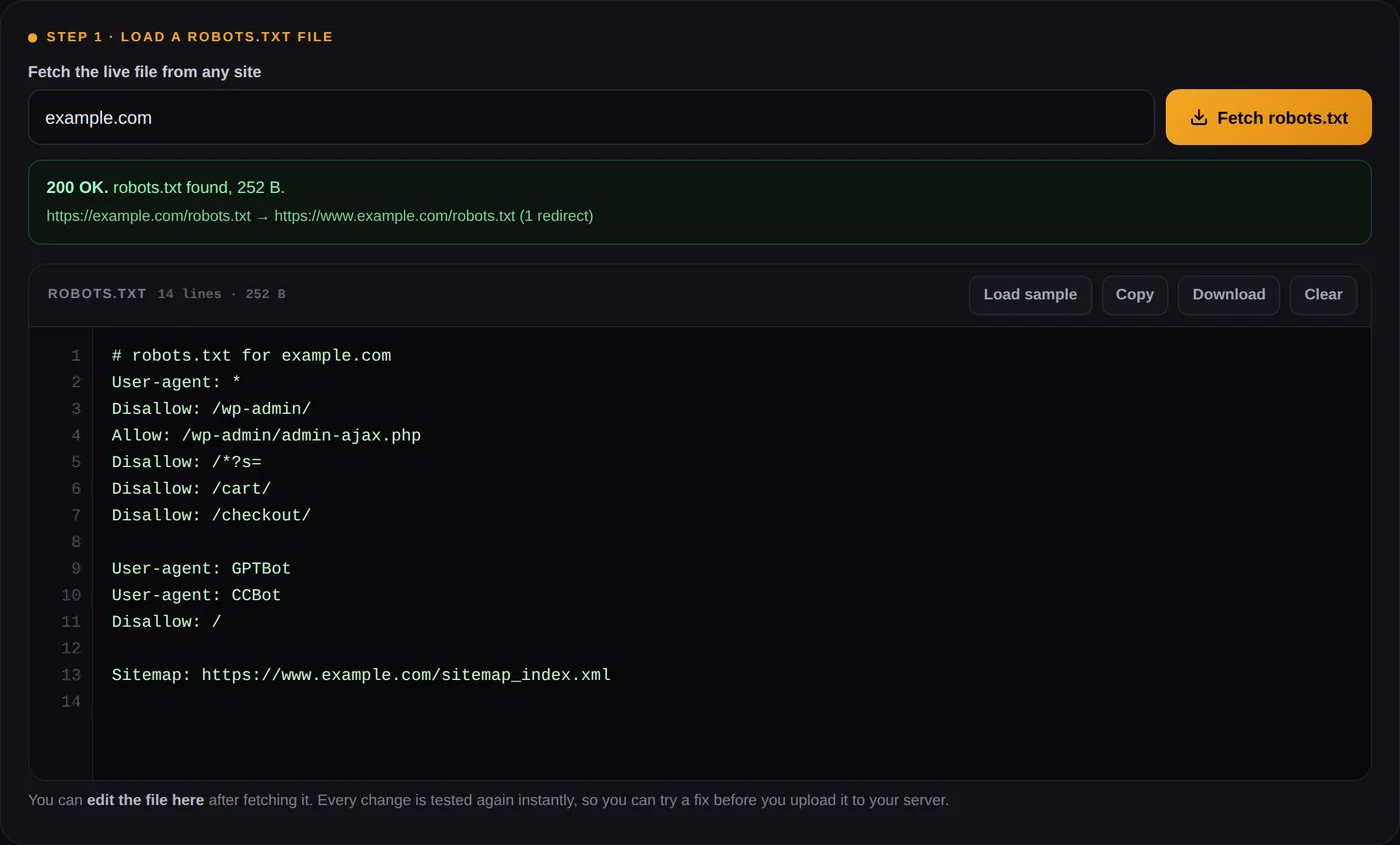Viewport: 1400px width, 845px height.
Task: Click the '14 lines · 252 B' file info
Action: click(x=221, y=294)
